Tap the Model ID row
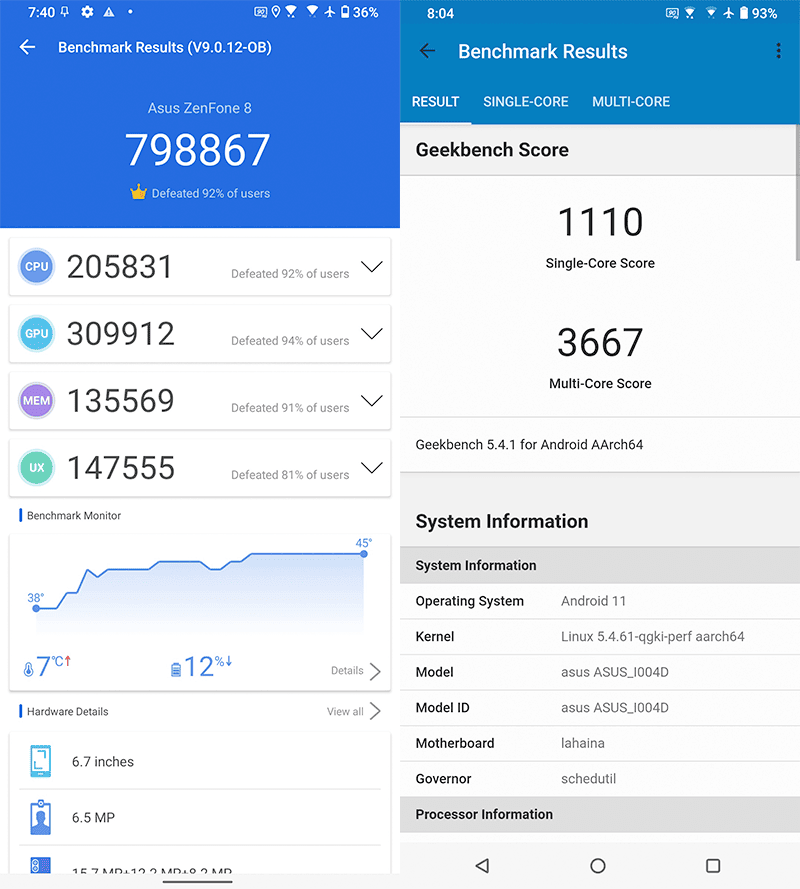 click(600, 708)
